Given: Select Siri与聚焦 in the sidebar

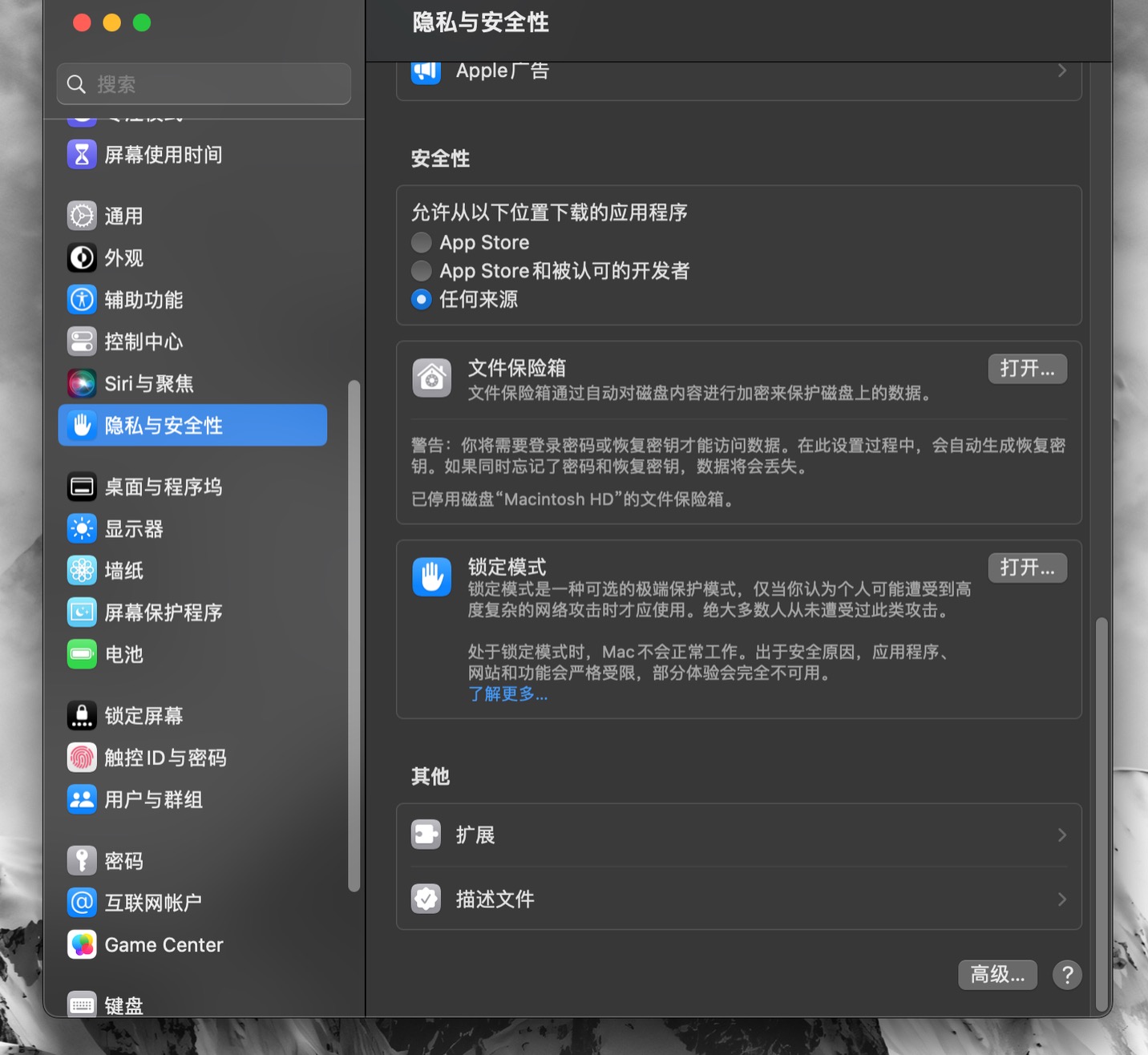Looking at the screenshot, I should [x=148, y=383].
